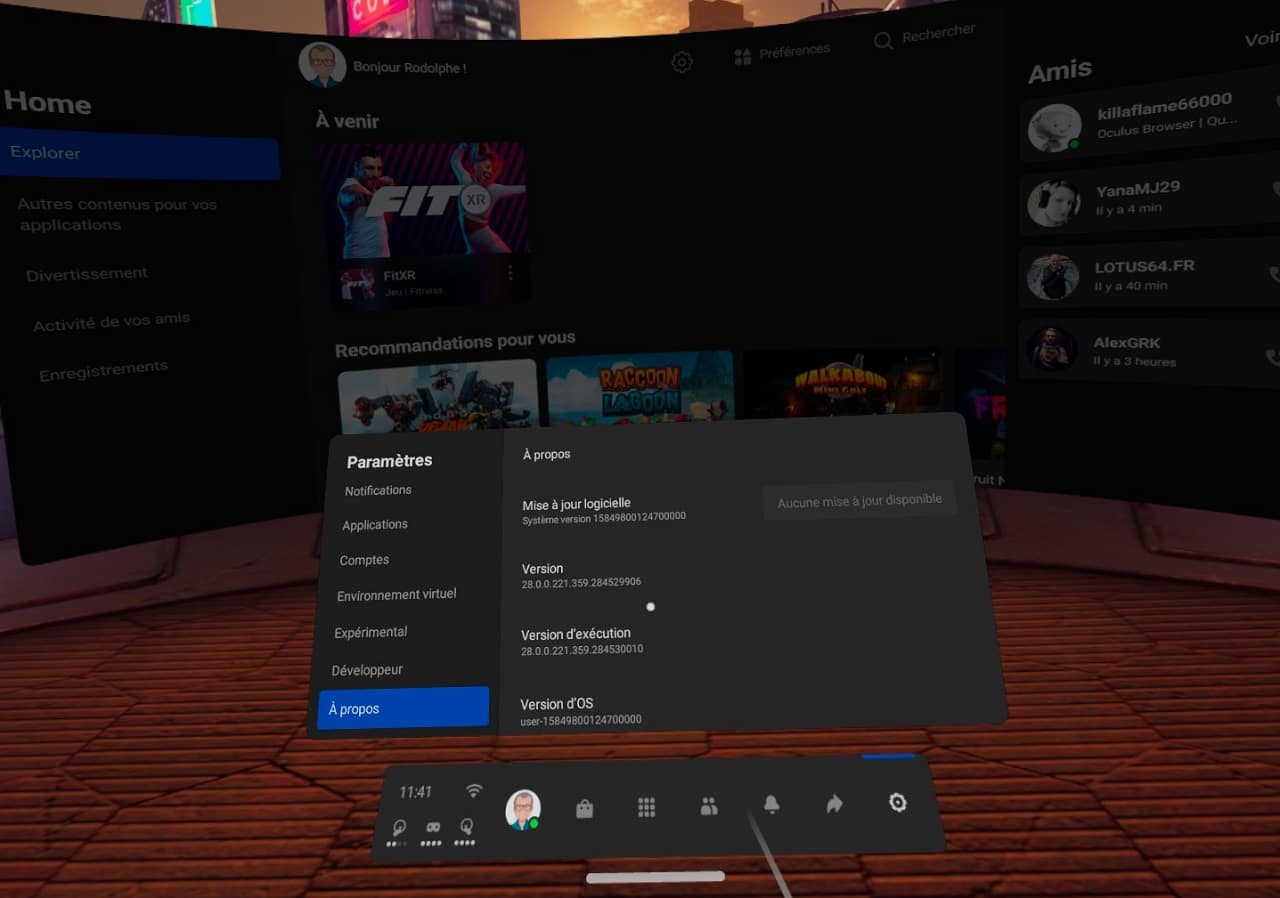Select Notifications in Paramètres
This screenshot has width=1280, height=898.
pos(378,490)
